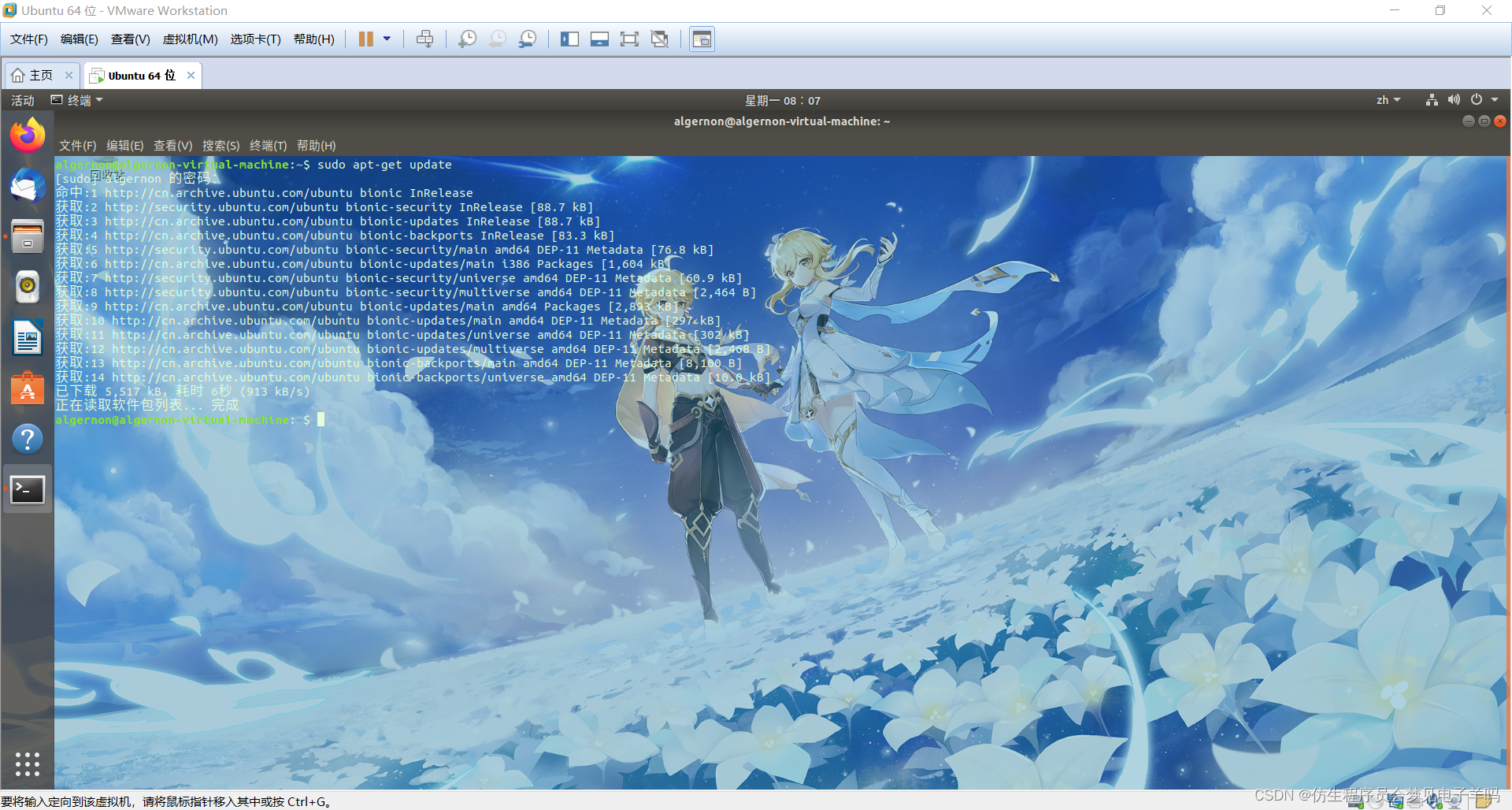1512x810 pixels.
Task: Expand the system menu arrow
Action: tap(1495, 100)
